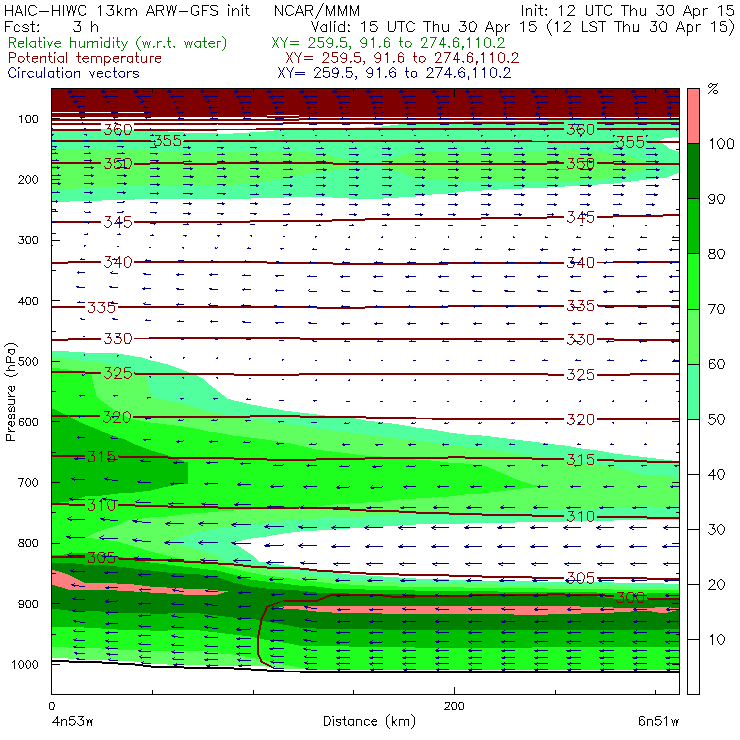This screenshot has width=740, height=740.
Task: Click the white 40–50% color bar segment
Action: (693, 446)
